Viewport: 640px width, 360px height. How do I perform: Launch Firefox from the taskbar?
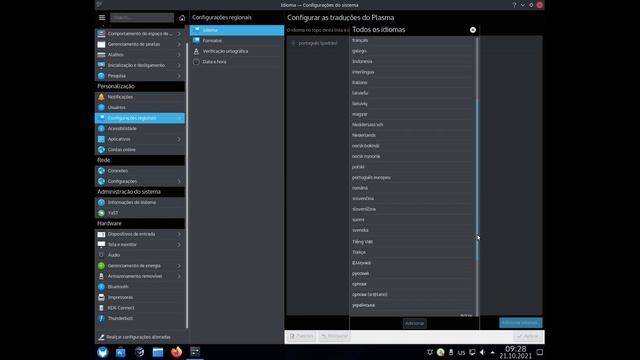pos(176,352)
